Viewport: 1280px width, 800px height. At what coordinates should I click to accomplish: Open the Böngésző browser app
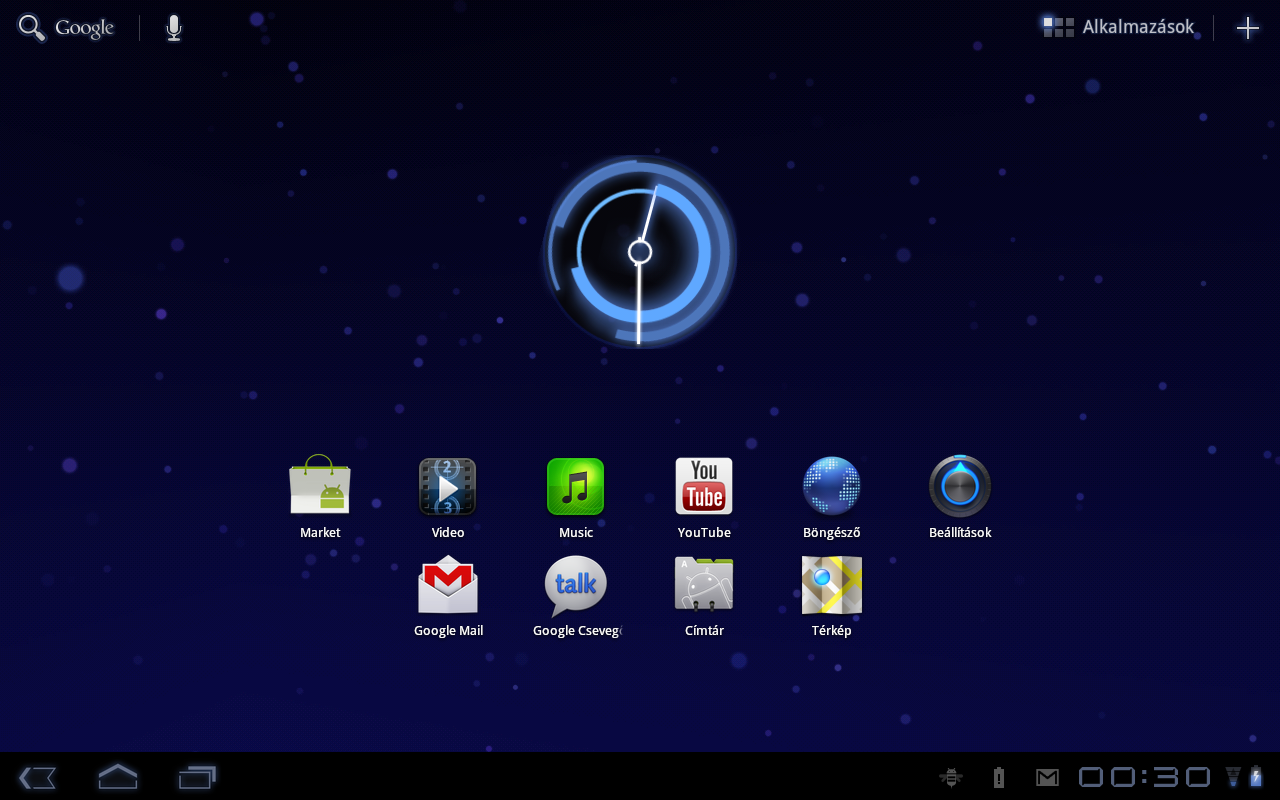(x=832, y=497)
